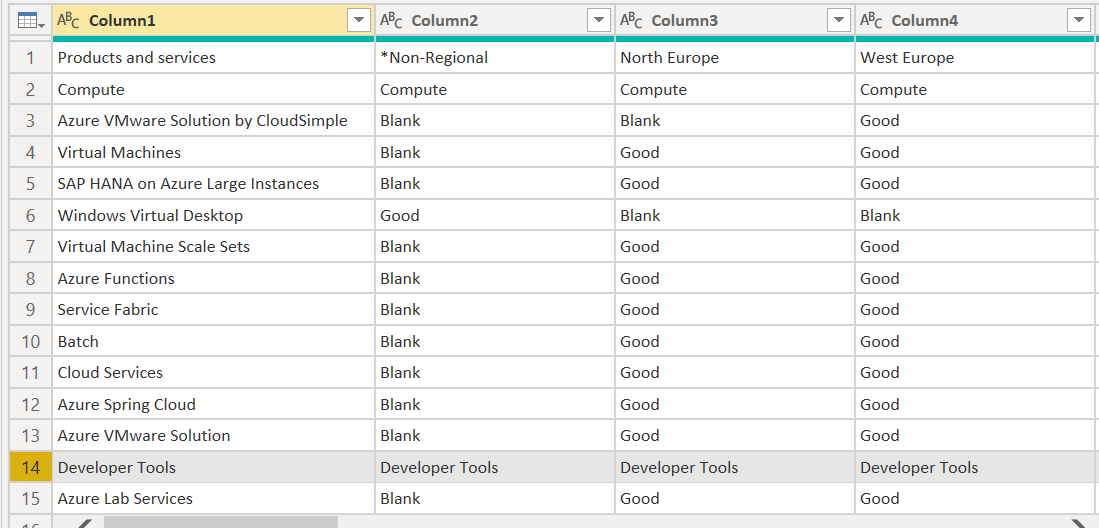The image size is (1099, 528).
Task: Select row number 15
Action: tap(31, 499)
